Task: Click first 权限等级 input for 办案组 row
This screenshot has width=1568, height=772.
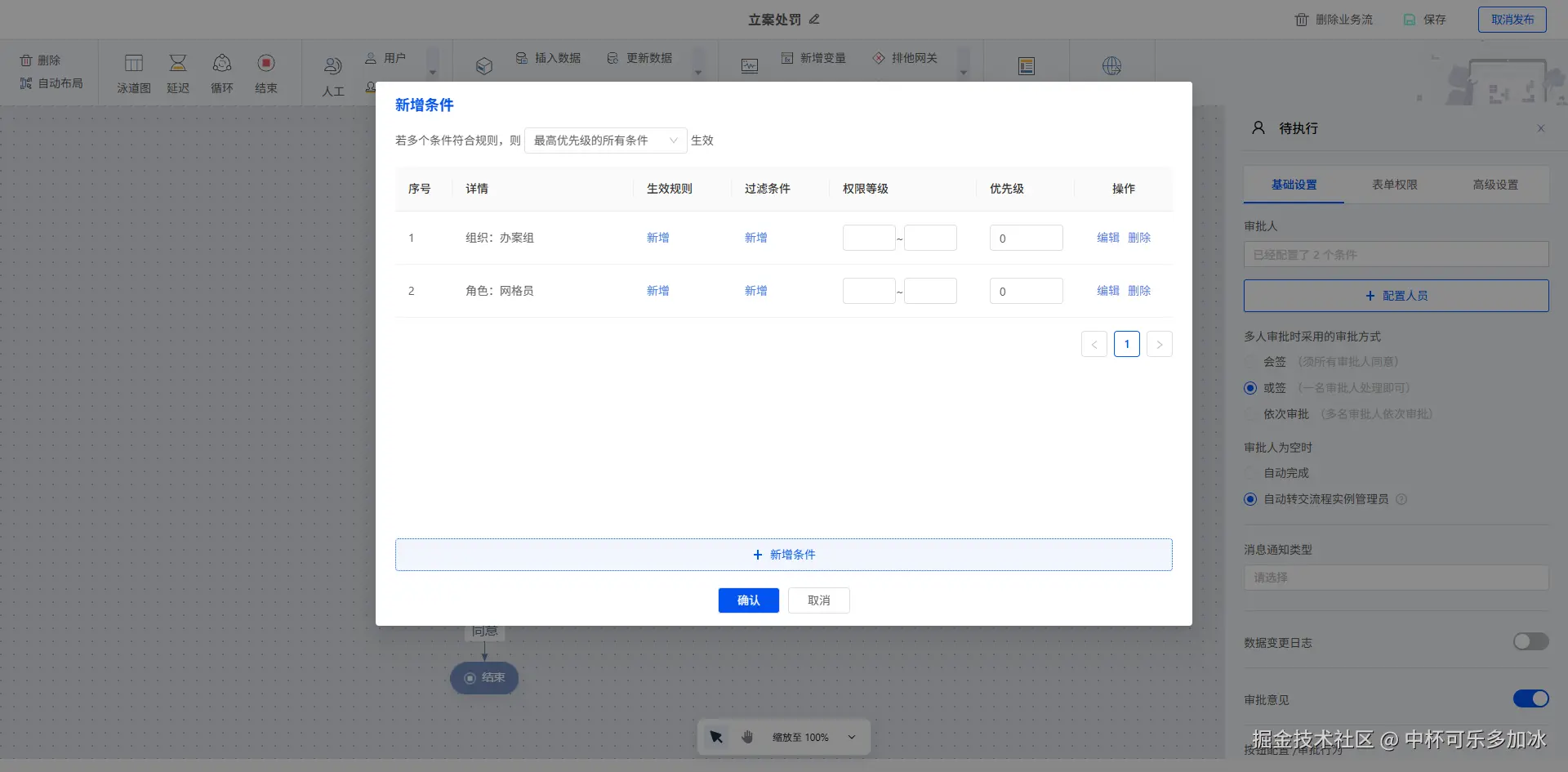Action: pos(869,238)
